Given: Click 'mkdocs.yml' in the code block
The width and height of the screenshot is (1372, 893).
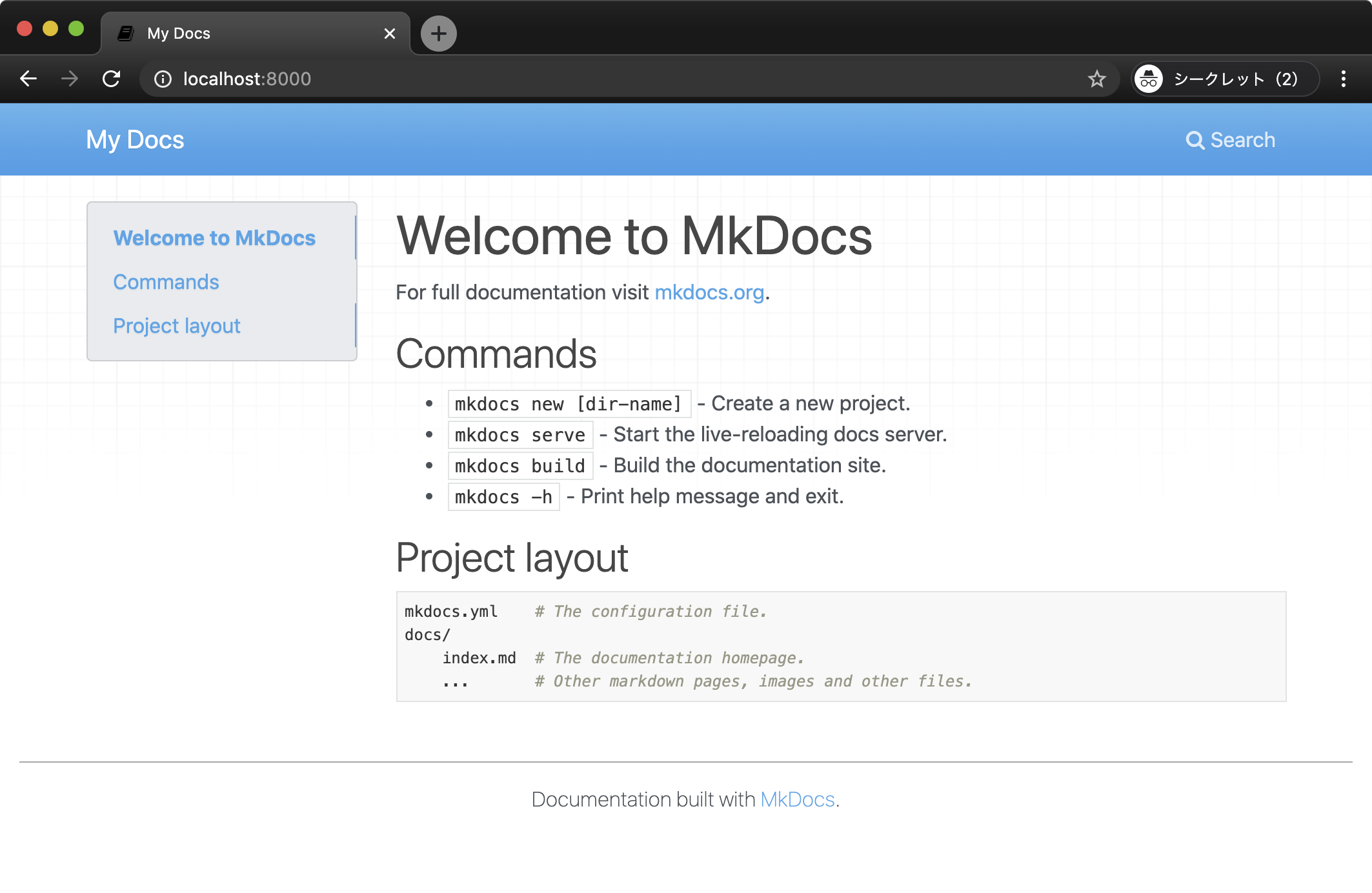Looking at the screenshot, I should coord(451,611).
